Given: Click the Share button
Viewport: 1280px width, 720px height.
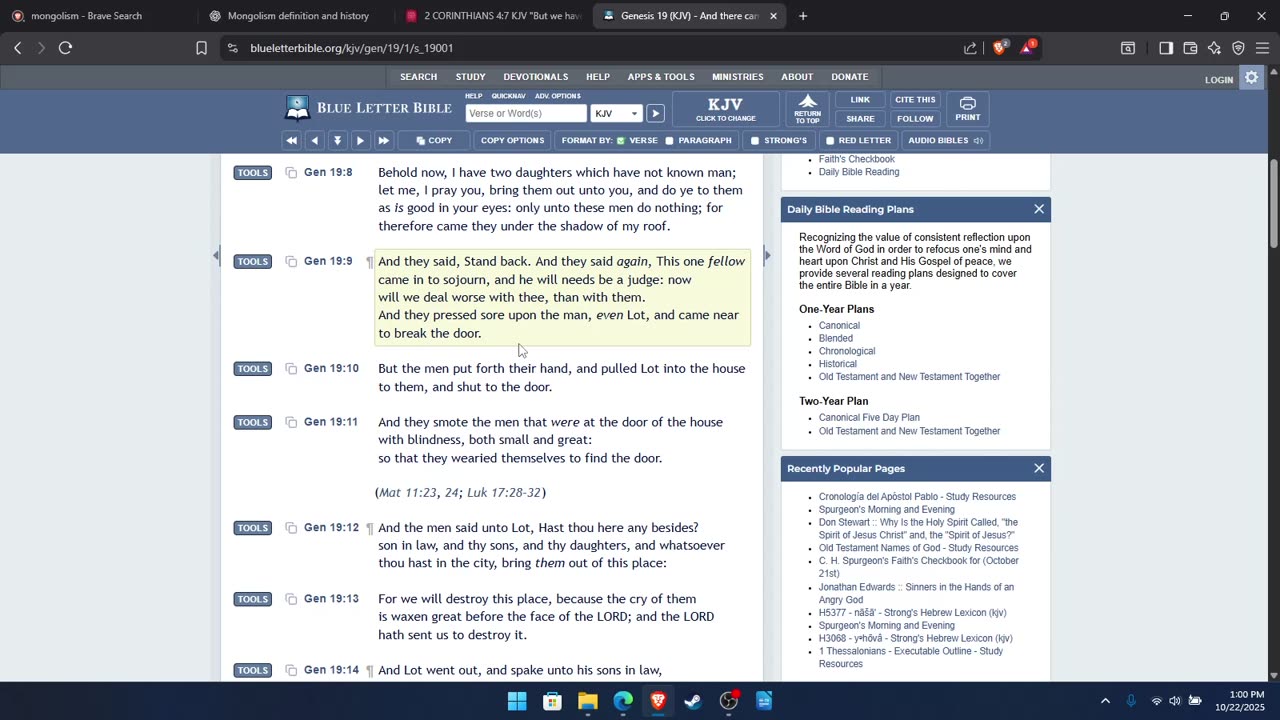Looking at the screenshot, I should coord(860,119).
